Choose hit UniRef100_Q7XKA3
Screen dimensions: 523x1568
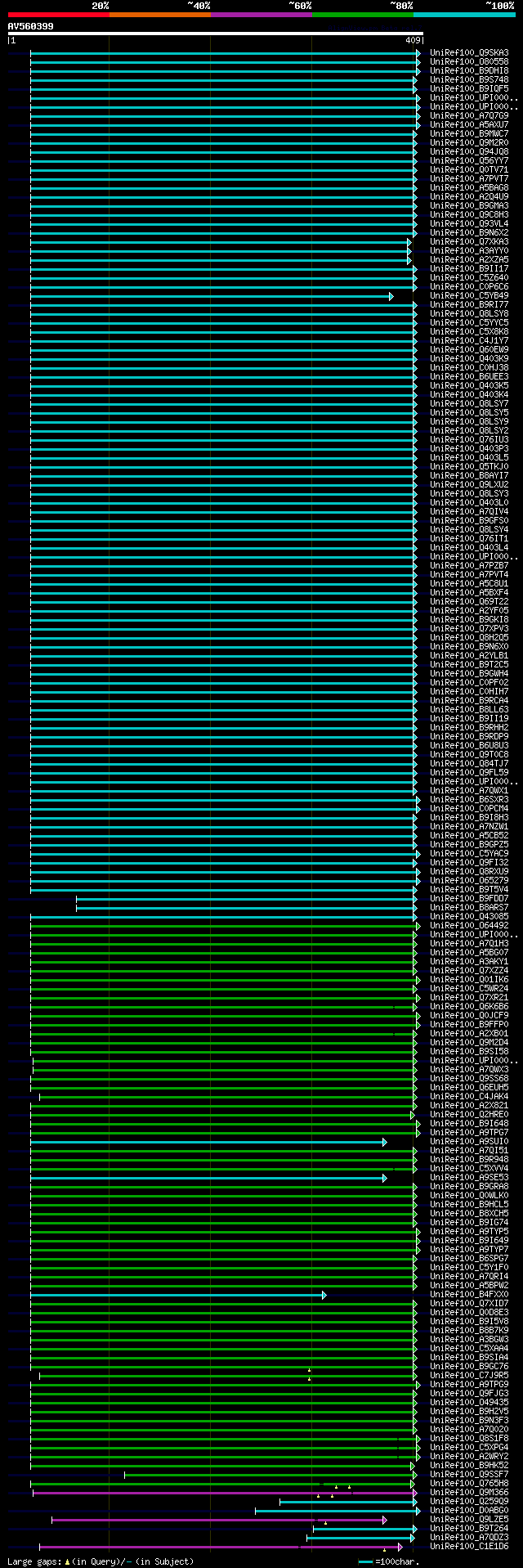click(469, 242)
